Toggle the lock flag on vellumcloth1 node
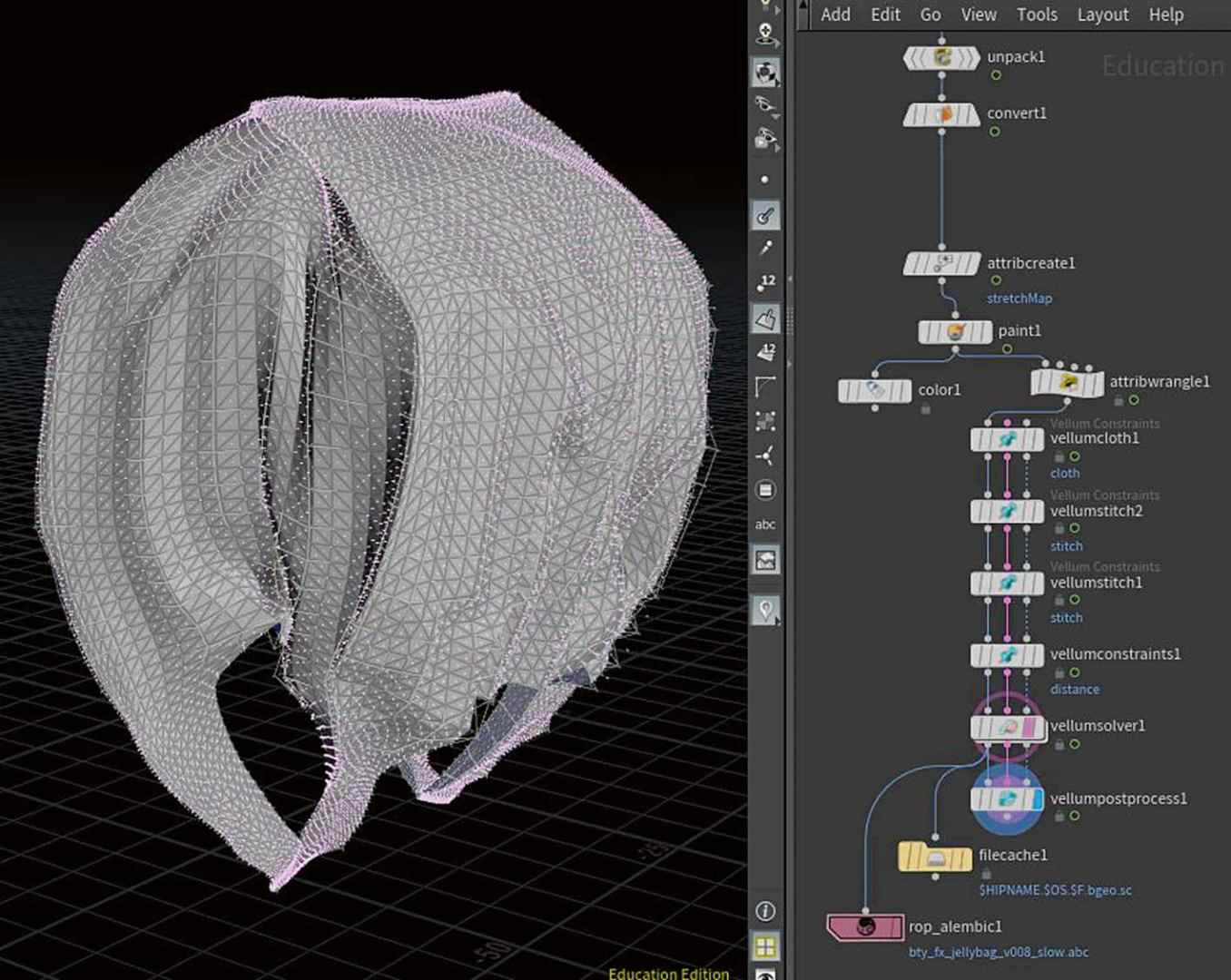Image resolution: width=1231 pixels, height=980 pixels. pyautogui.click(x=1059, y=456)
